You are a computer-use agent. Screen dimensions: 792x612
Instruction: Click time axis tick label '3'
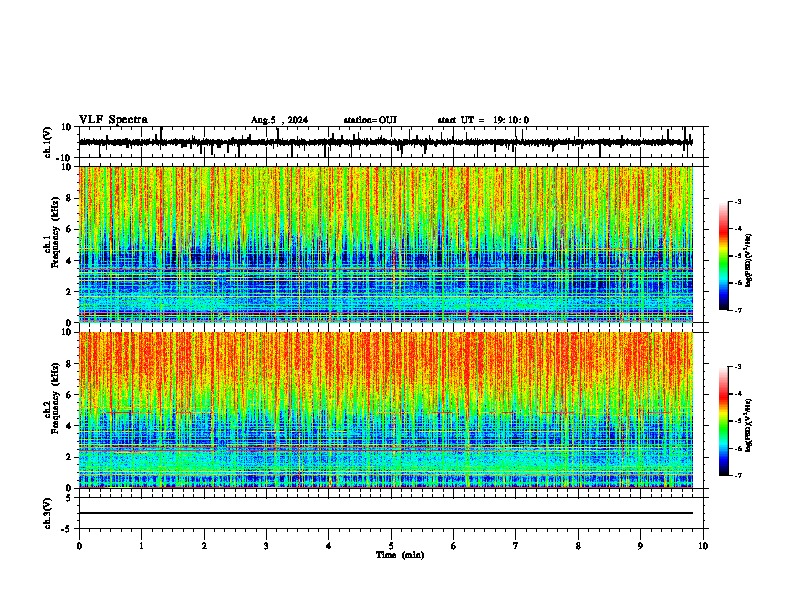point(266,546)
